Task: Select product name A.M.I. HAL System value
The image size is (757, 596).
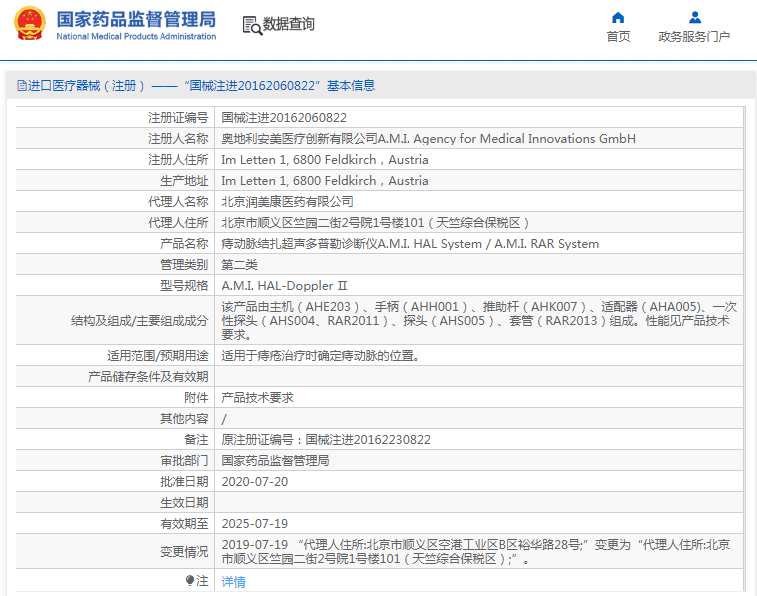Action: point(410,244)
